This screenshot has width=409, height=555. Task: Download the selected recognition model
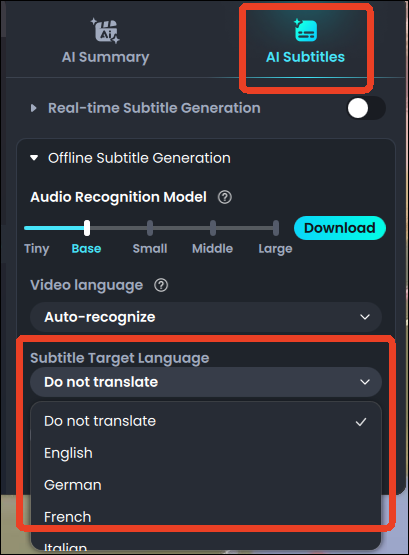click(x=340, y=228)
